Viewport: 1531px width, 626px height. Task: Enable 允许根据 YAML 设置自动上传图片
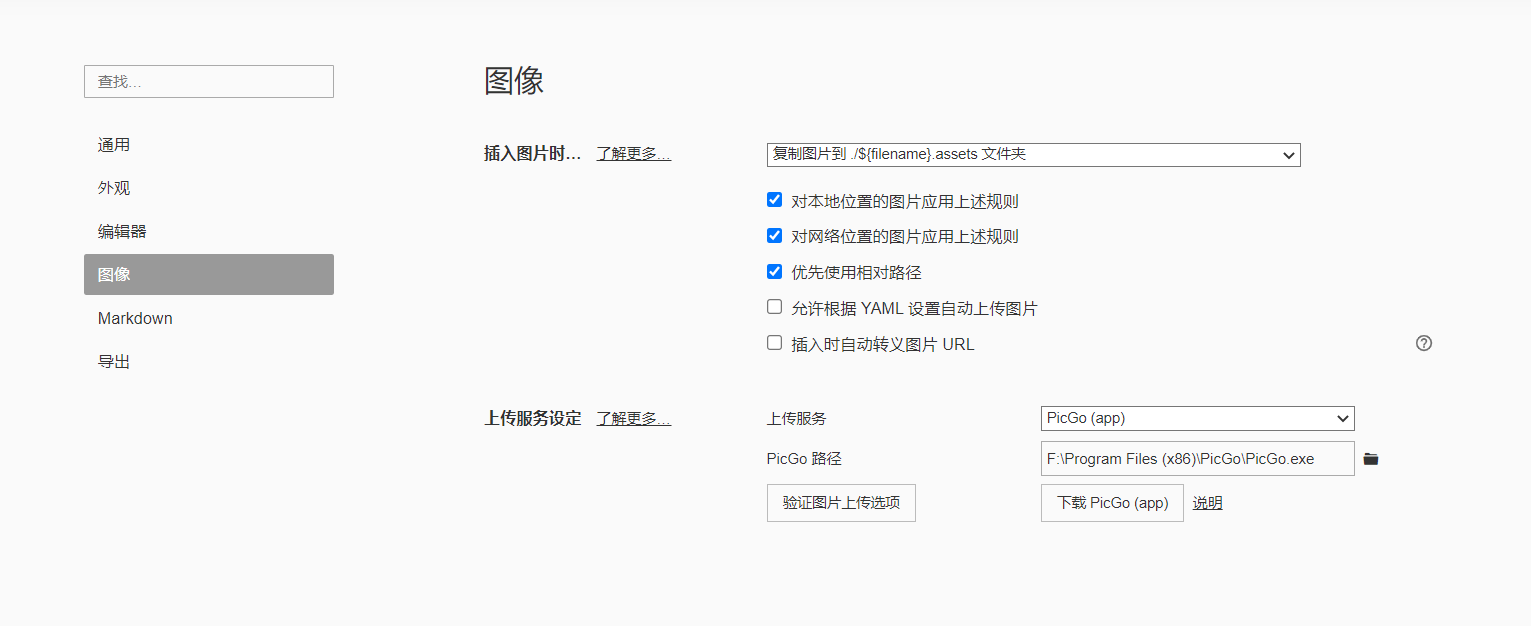coord(774,307)
